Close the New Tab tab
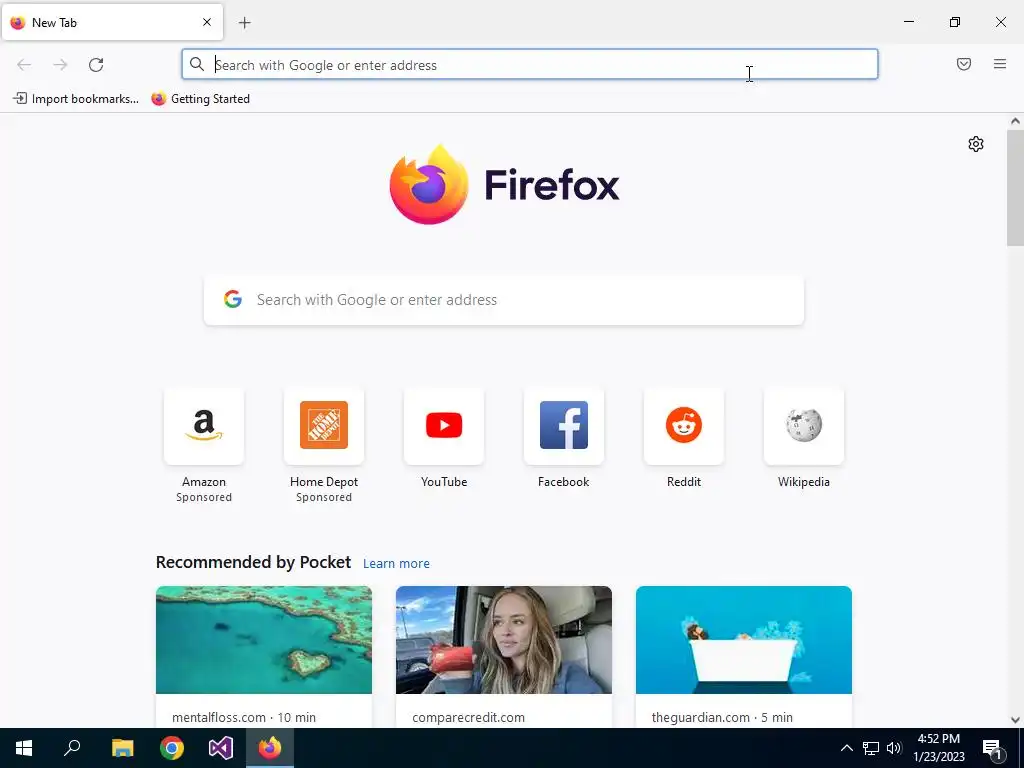Screen dimensions: 1024x768 pos(207,22)
